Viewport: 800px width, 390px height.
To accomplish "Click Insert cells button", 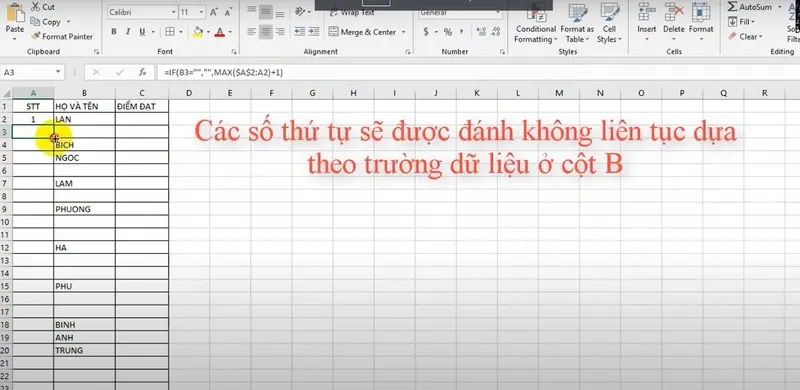I will [646, 21].
